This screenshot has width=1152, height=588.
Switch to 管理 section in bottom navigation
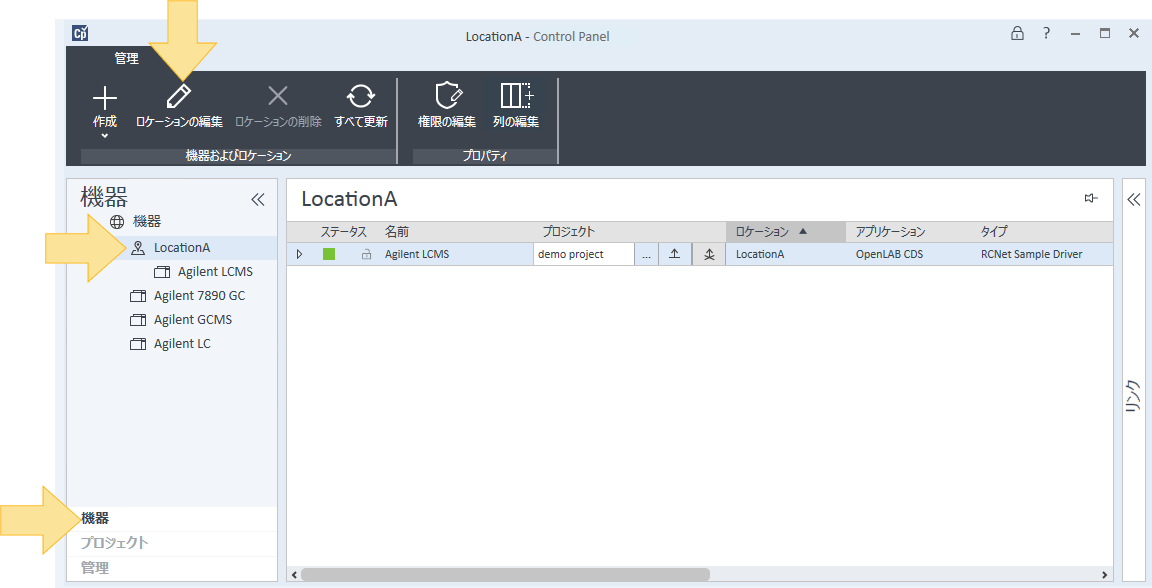pos(95,568)
